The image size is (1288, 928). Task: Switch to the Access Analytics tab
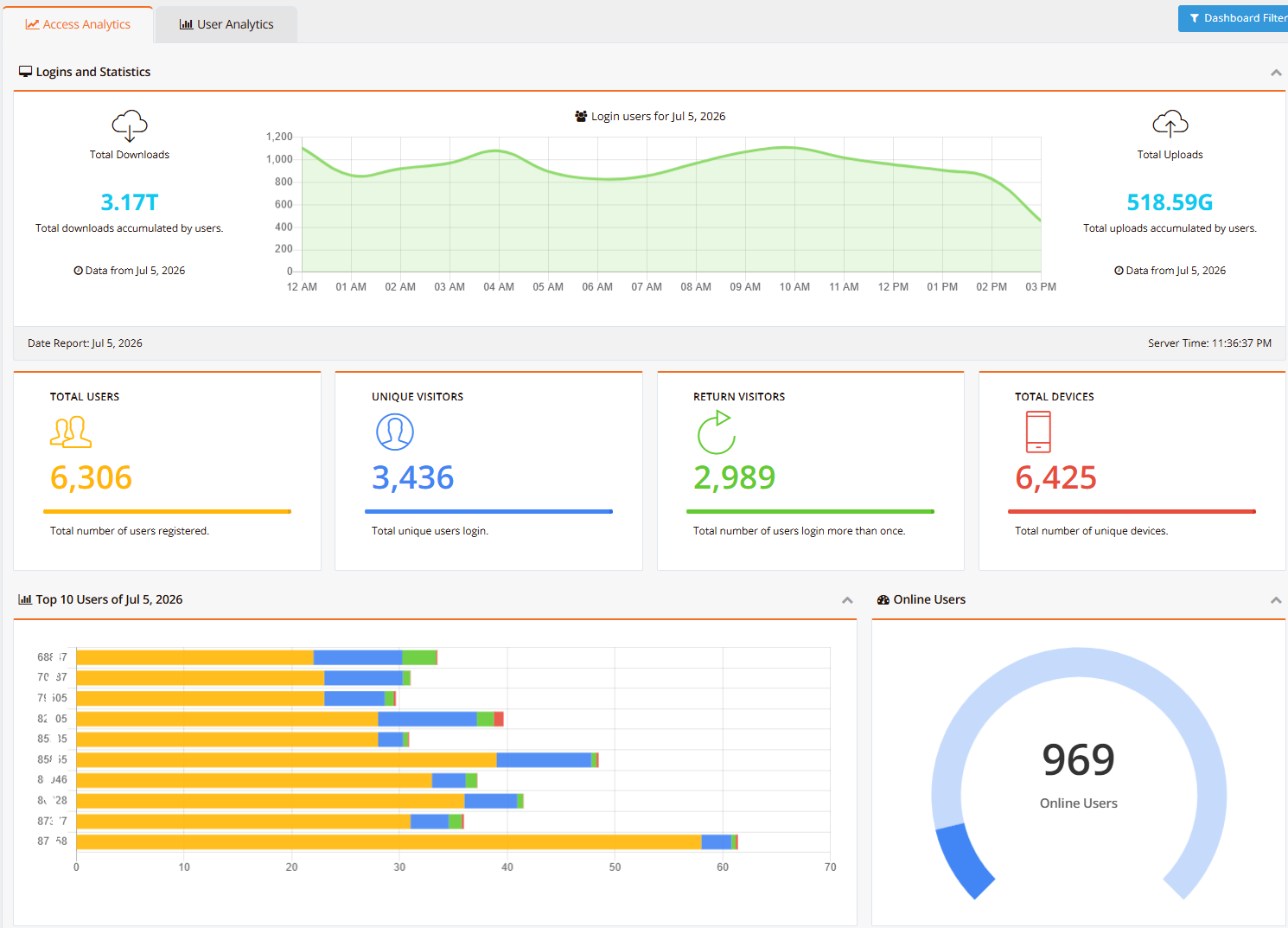[78, 24]
